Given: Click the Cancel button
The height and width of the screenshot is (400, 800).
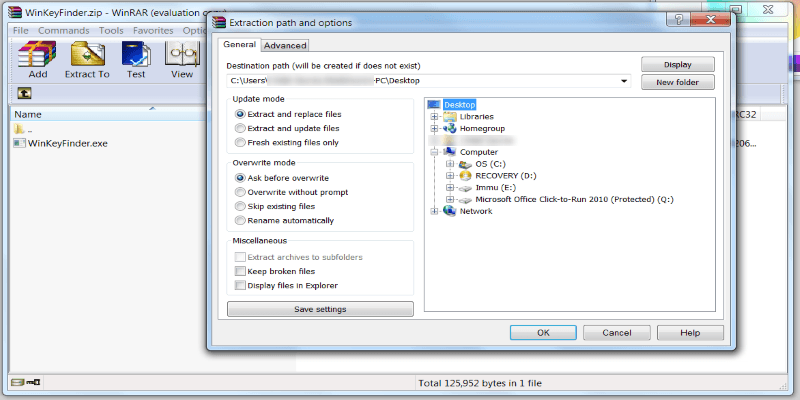Looking at the screenshot, I should [x=616, y=333].
